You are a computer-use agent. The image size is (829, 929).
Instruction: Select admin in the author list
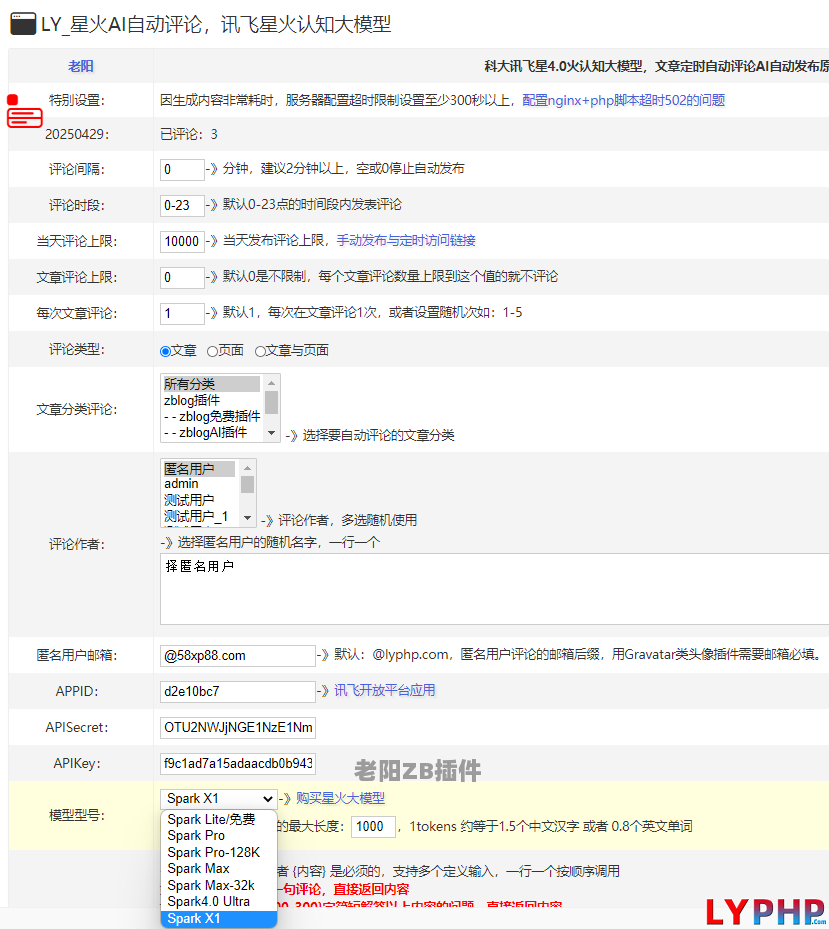(x=199, y=484)
